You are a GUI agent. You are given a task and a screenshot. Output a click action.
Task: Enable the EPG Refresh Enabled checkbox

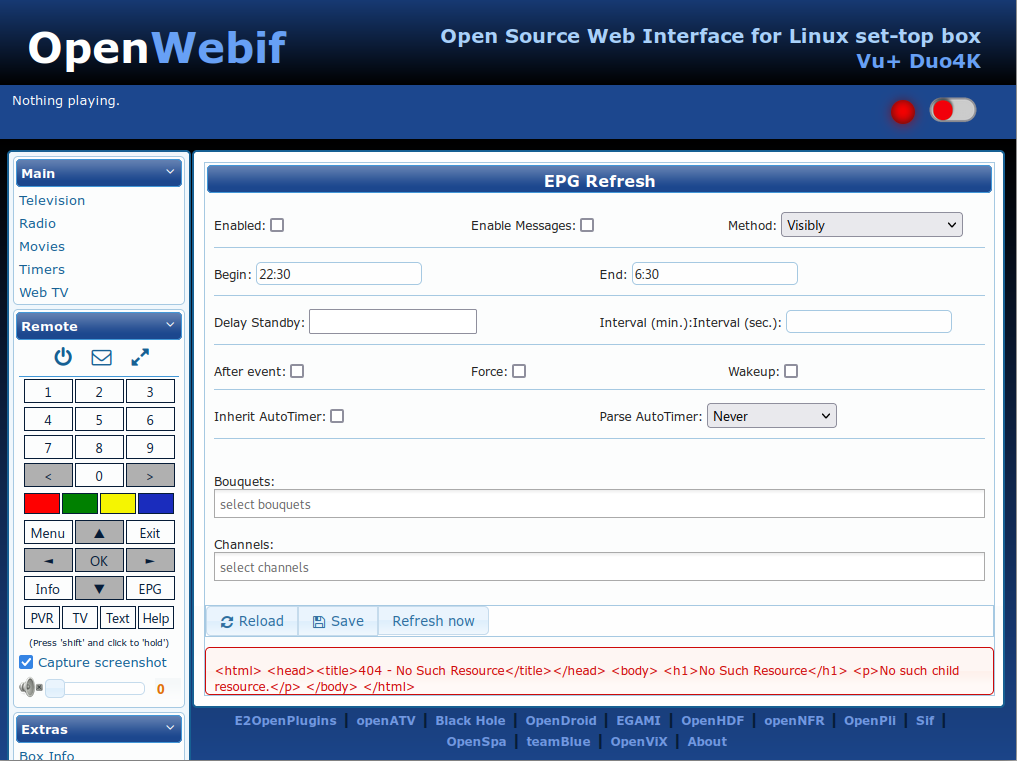(x=277, y=225)
